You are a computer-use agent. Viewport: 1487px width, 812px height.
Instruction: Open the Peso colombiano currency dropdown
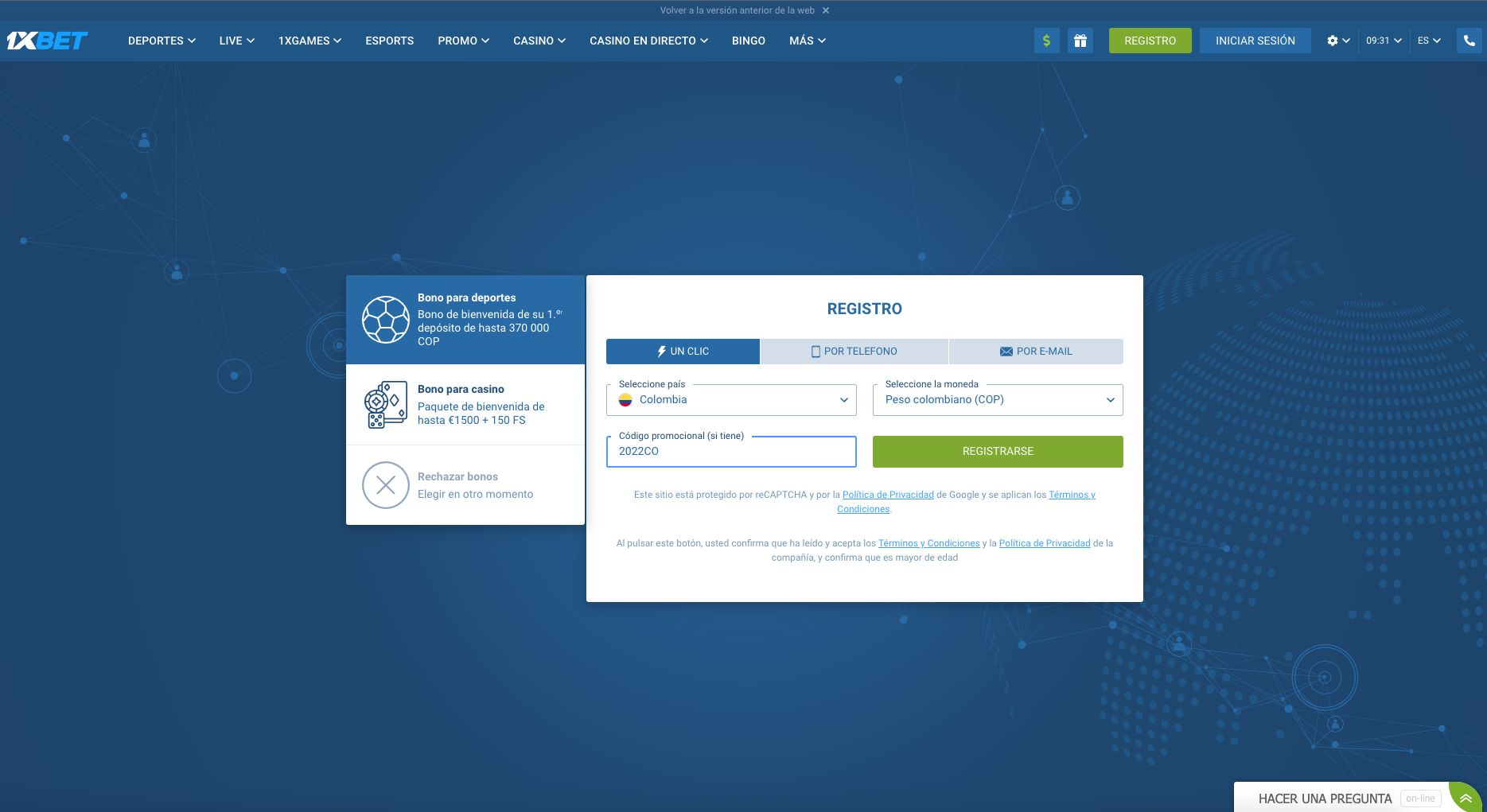[998, 400]
